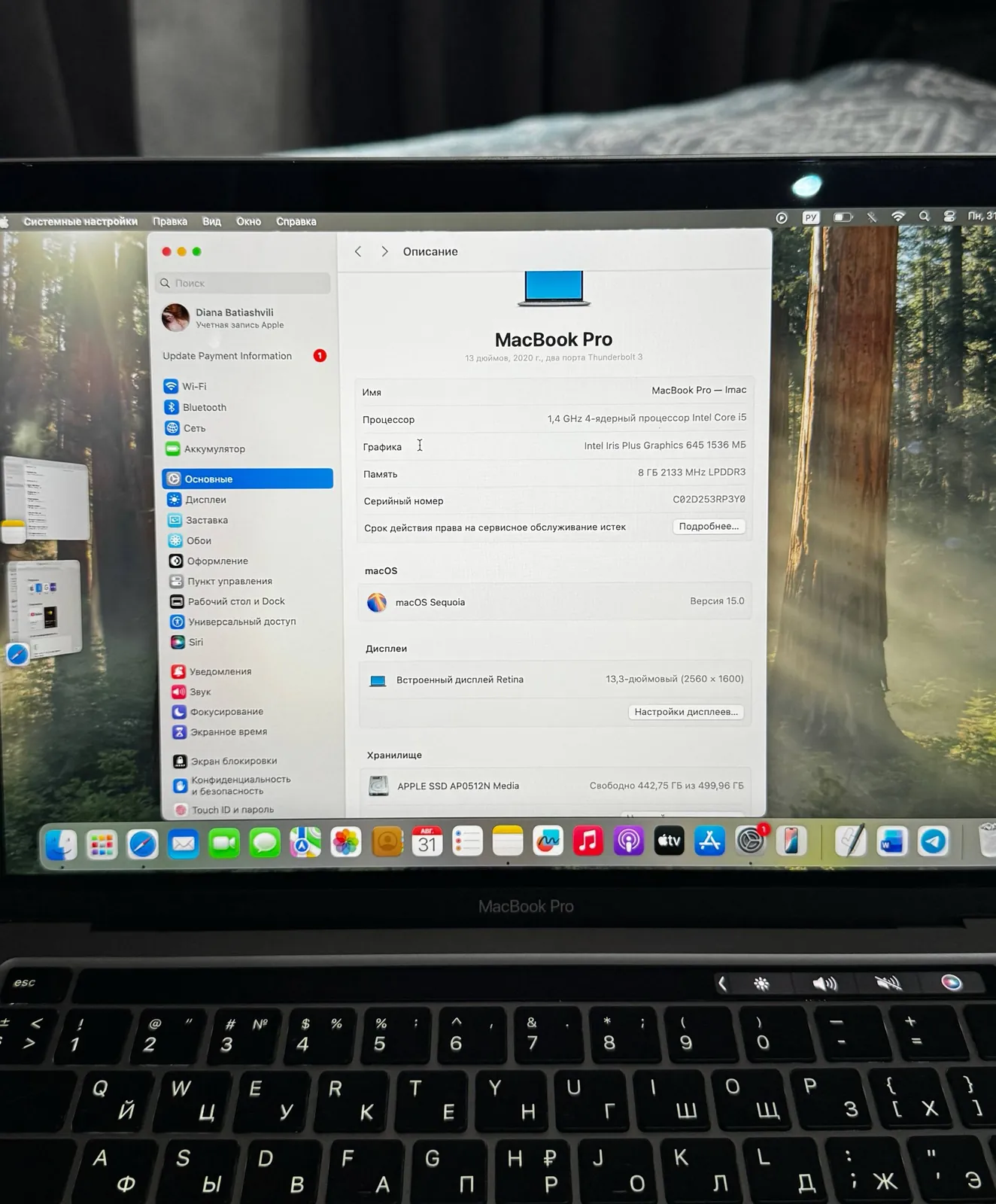Viewport: 996px width, 1204px height.
Task: Open Podcasts from the Dock
Action: click(629, 841)
